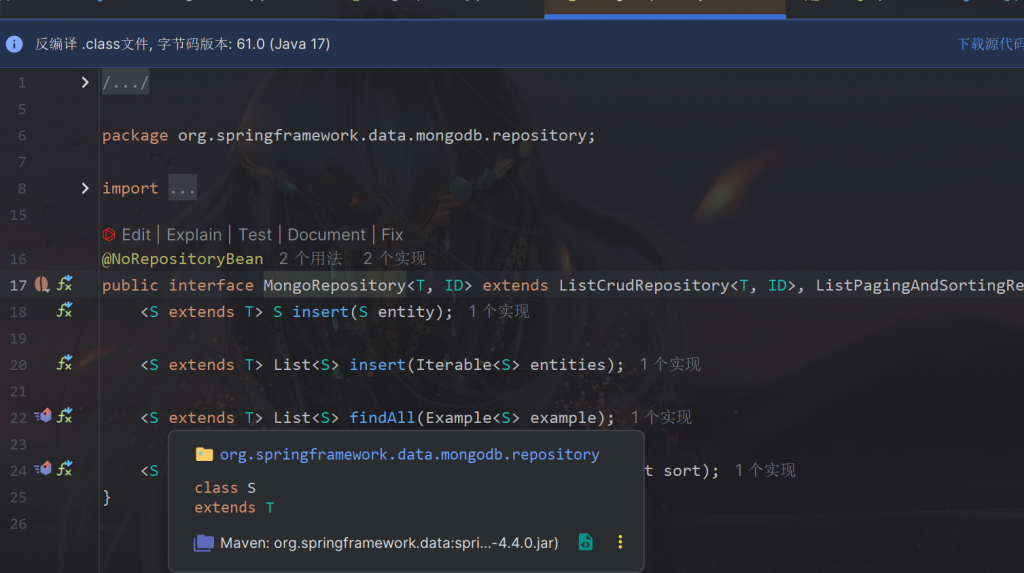
Task: Expand the folded comment block on line 1
Action: [86, 83]
